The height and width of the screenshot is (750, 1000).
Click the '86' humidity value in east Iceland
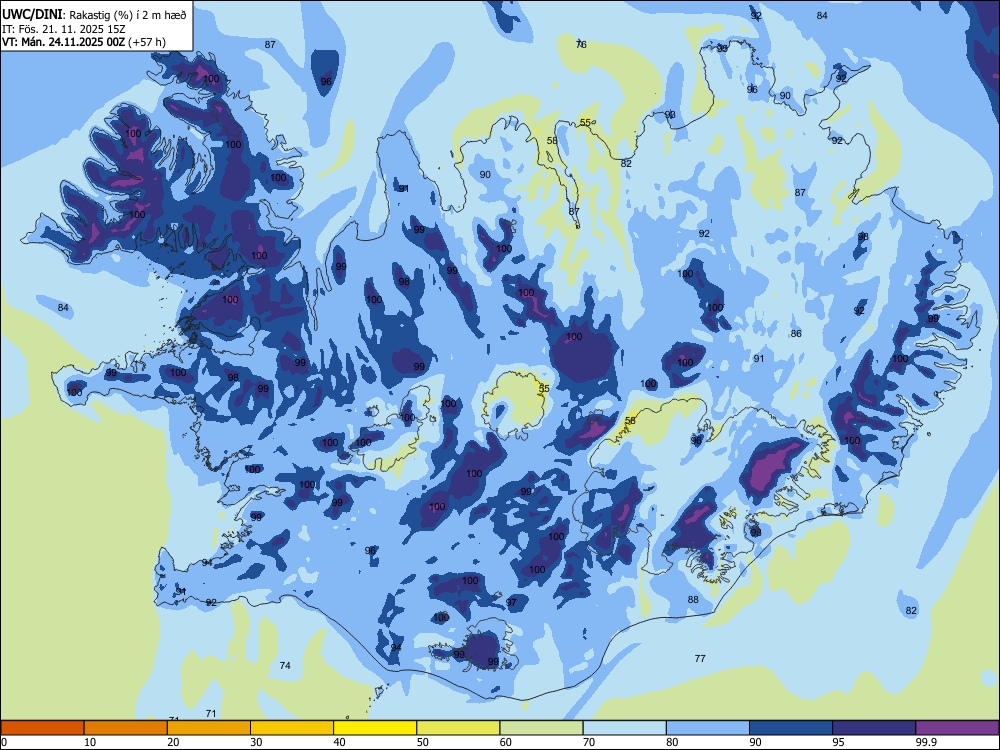796,334
